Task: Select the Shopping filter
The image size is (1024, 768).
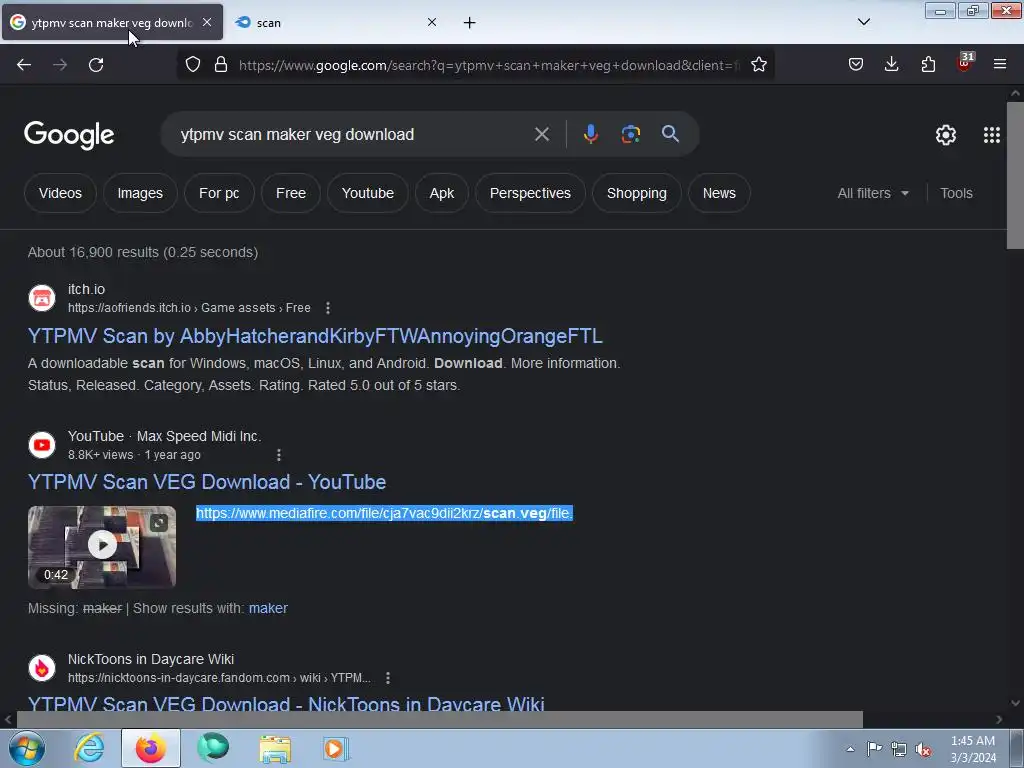Action: 637,193
